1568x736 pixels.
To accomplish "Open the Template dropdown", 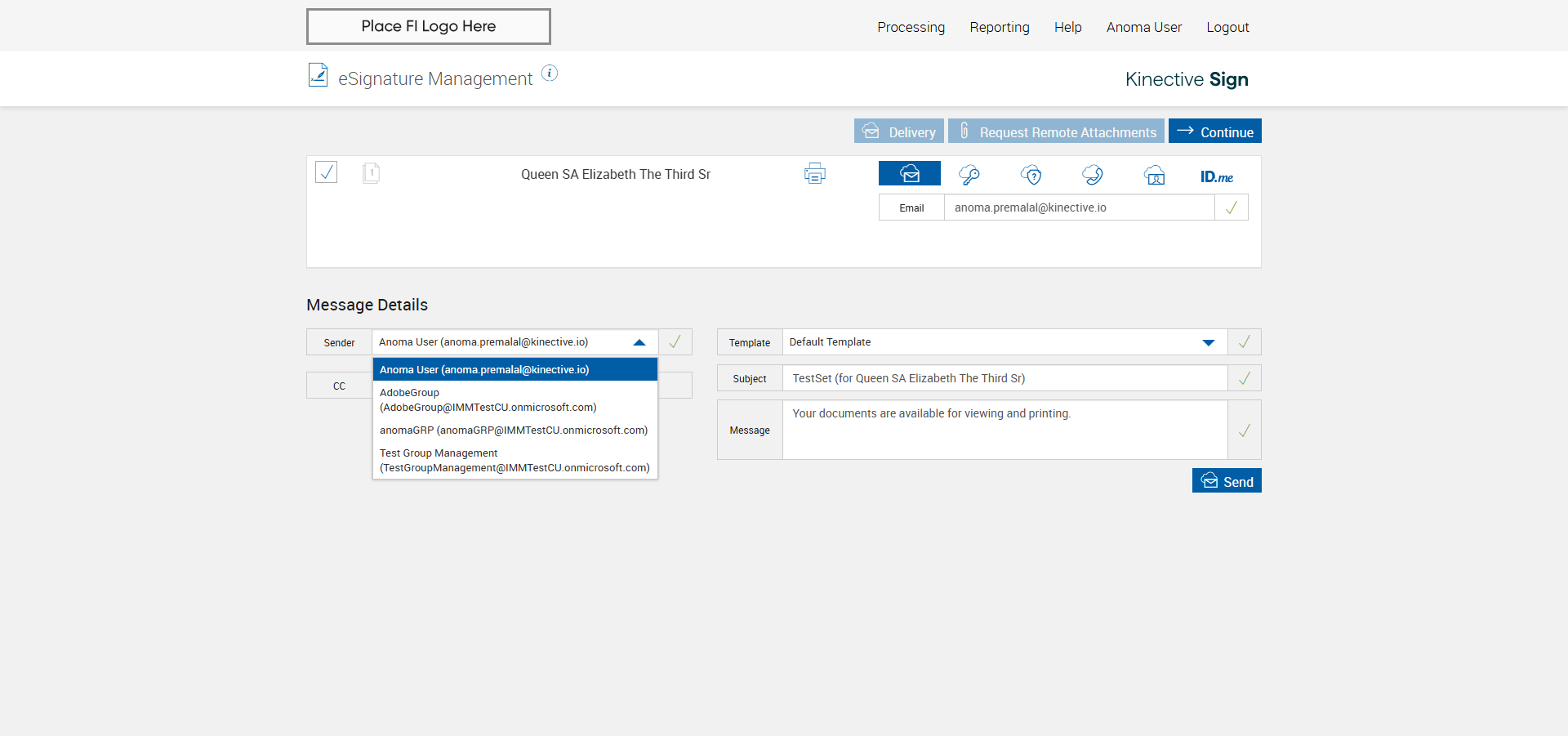I will [1208, 342].
